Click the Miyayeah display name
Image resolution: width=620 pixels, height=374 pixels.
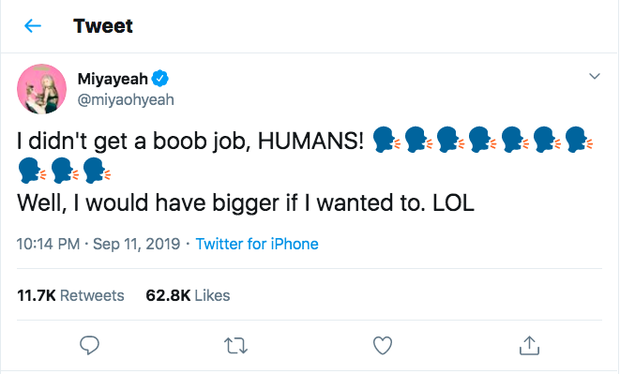click(x=113, y=79)
